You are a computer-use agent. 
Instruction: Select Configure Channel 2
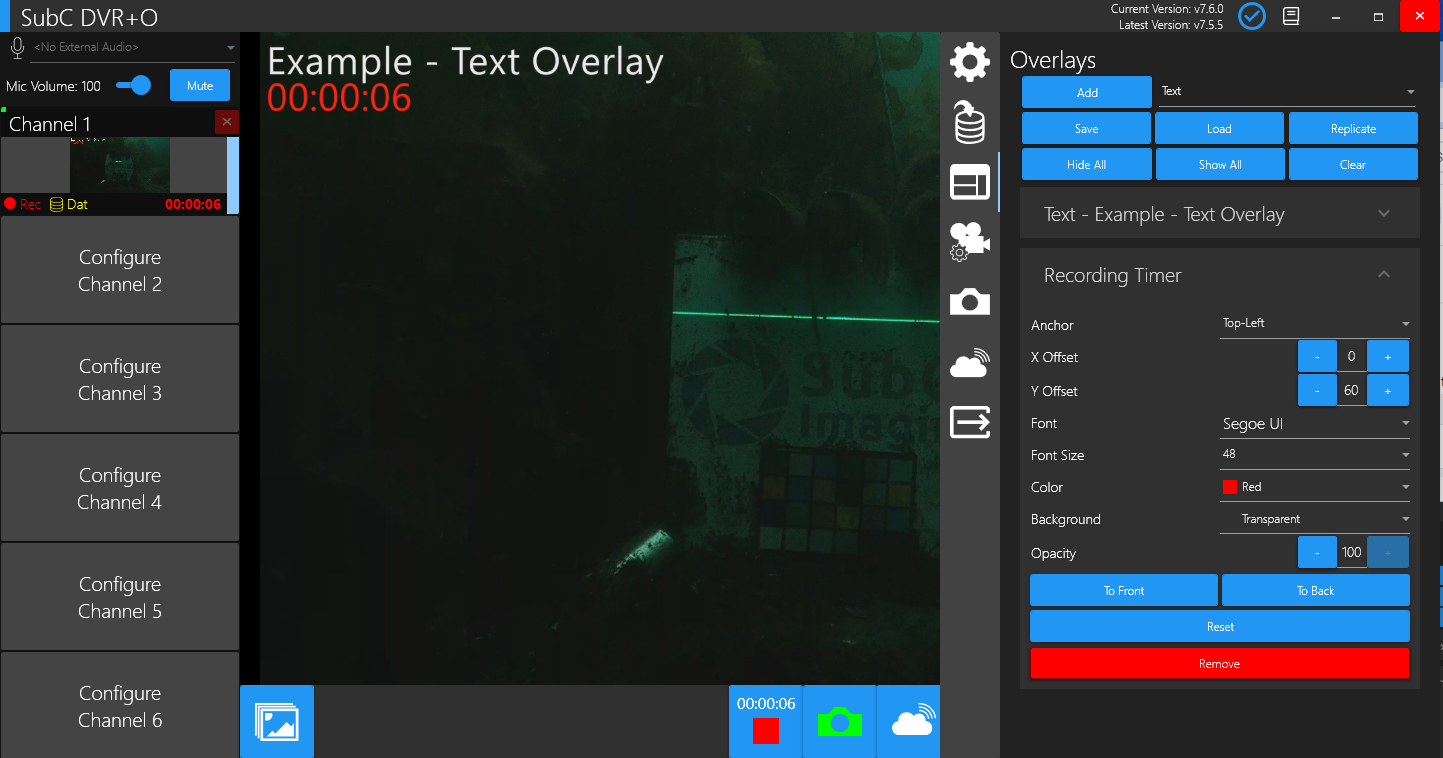[x=120, y=271]
